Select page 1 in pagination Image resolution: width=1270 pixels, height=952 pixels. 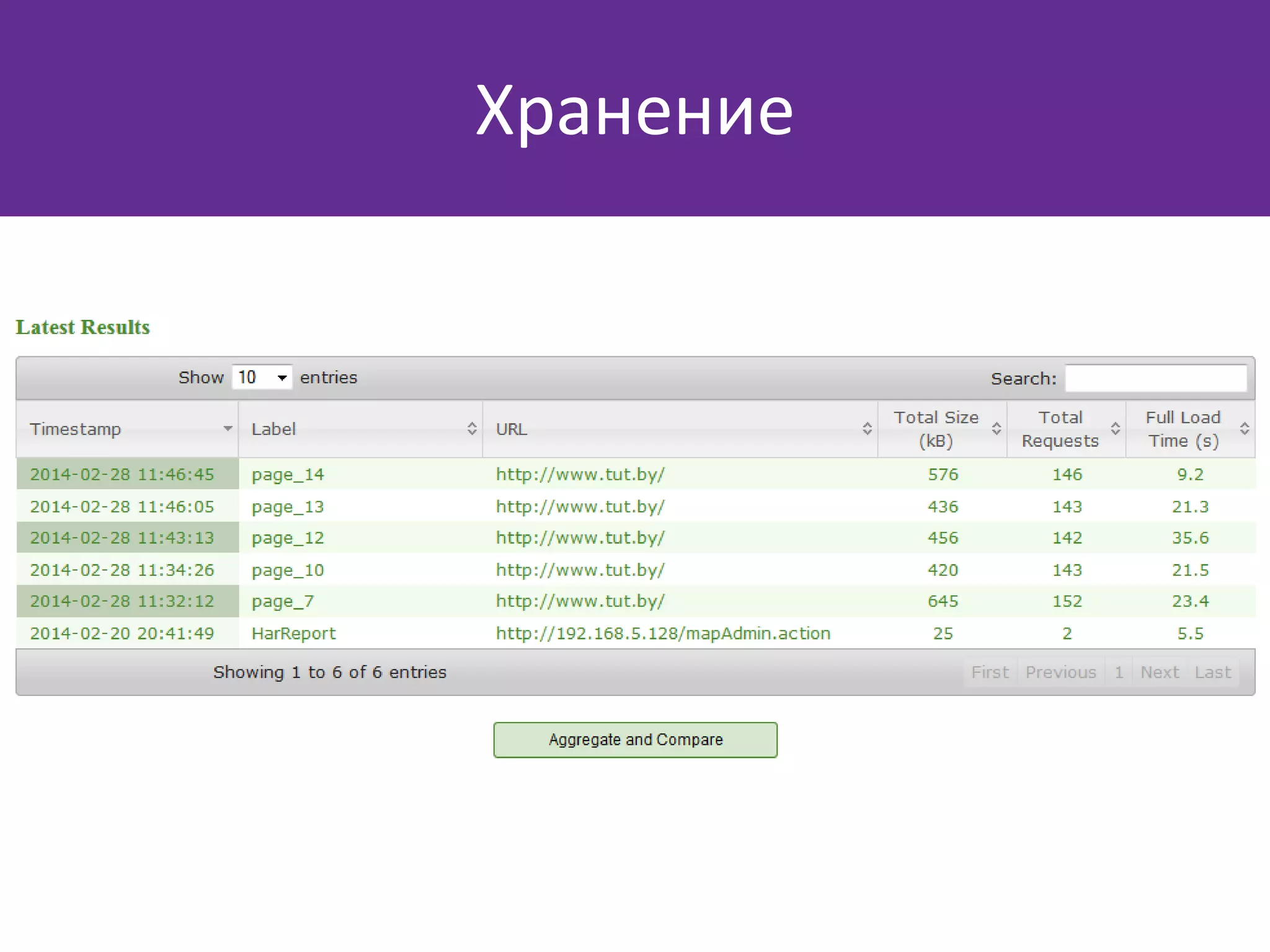[1119, 672]
